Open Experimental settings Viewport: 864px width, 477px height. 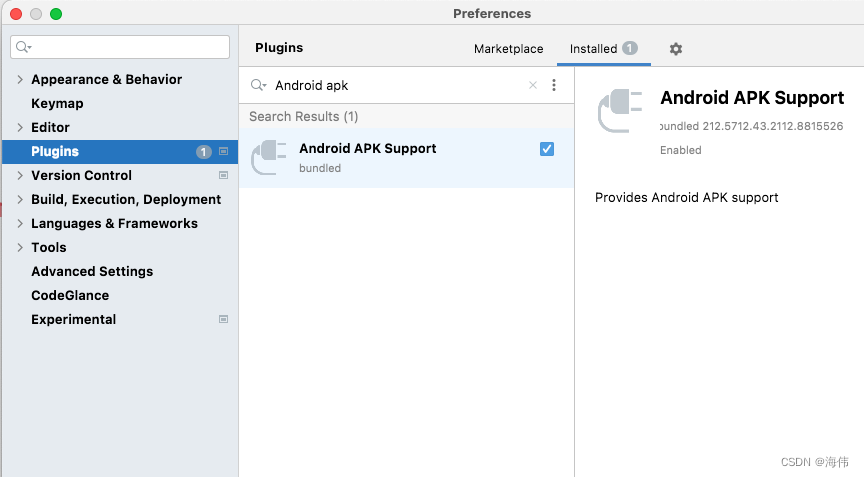pyautogui.click(x=73, y=319)
